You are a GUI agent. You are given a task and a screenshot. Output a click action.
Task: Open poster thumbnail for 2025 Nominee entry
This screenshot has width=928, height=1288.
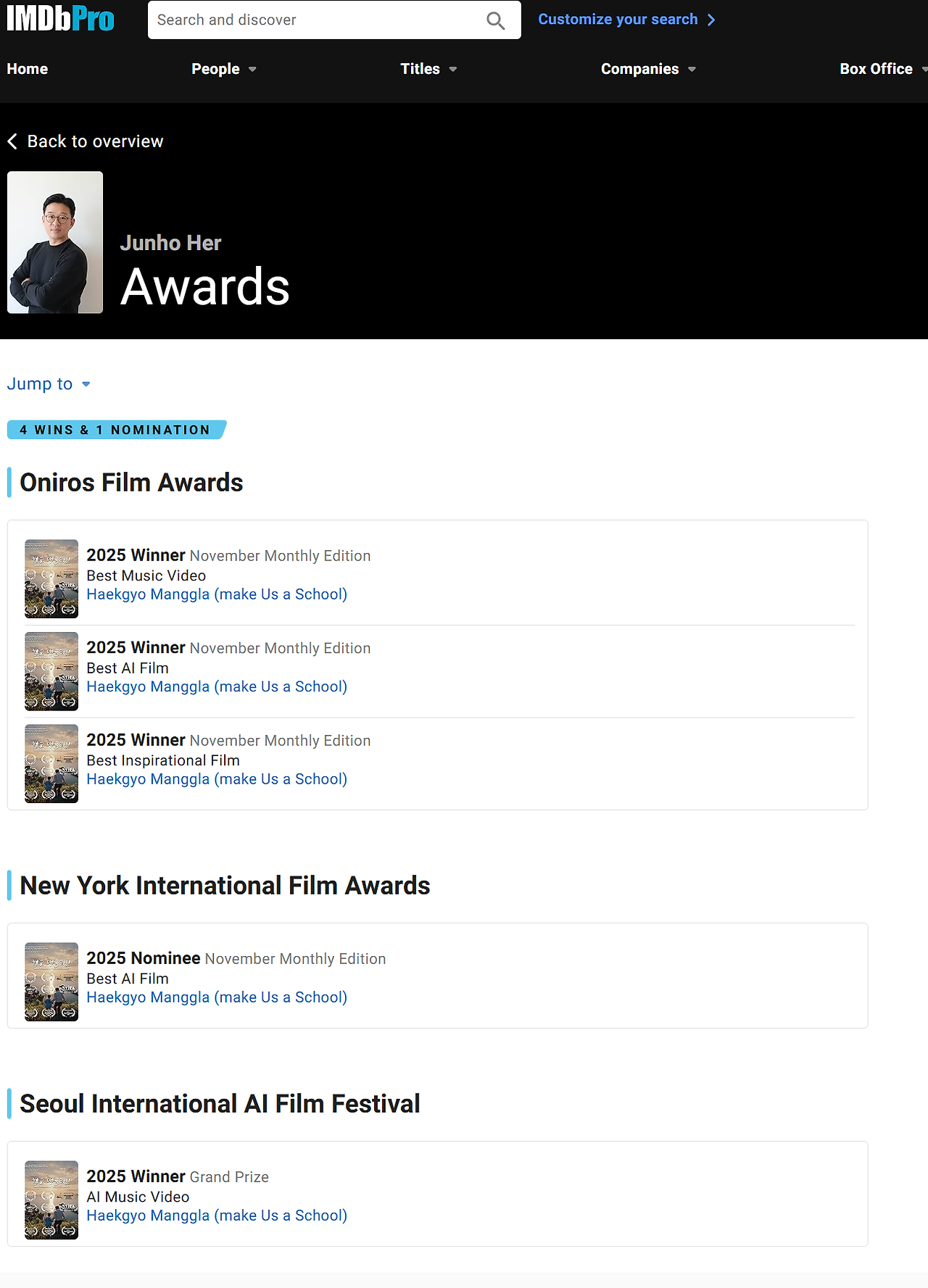(51, 981)
